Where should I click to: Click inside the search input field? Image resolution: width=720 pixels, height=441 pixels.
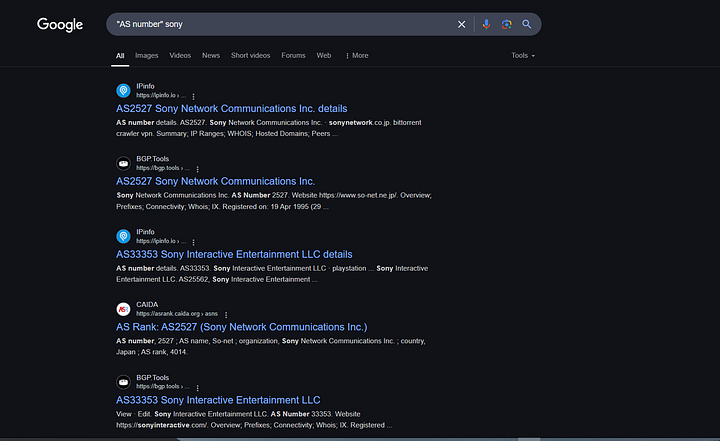point(280,24)
